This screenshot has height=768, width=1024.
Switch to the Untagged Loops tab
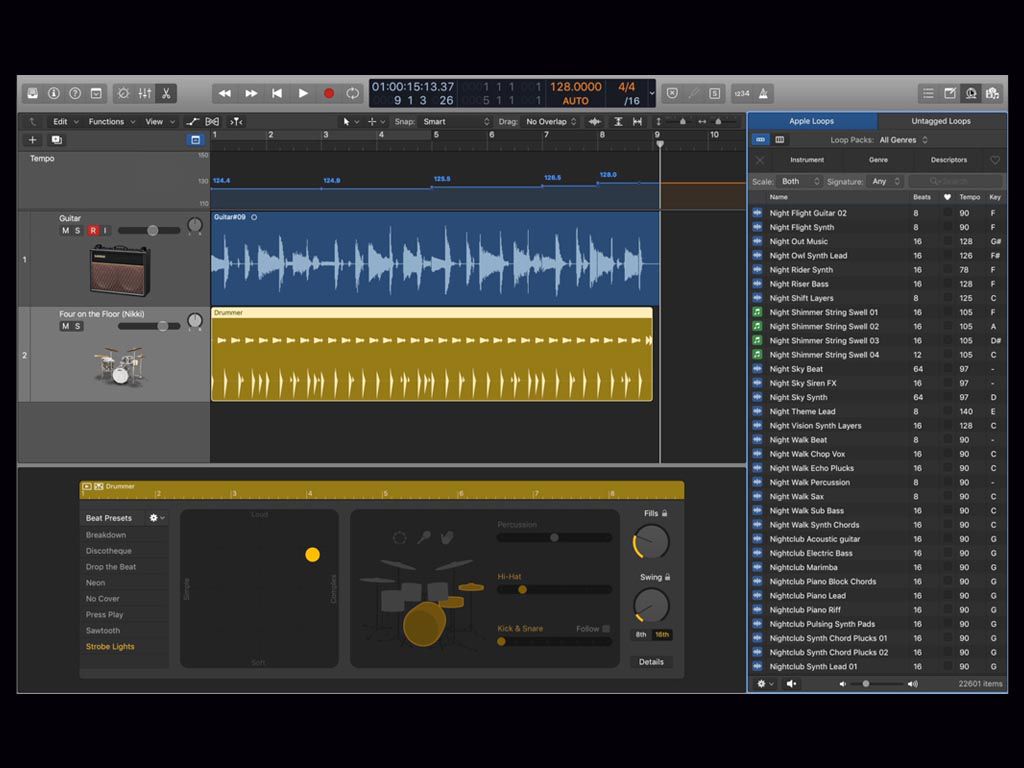pos(941,121)
